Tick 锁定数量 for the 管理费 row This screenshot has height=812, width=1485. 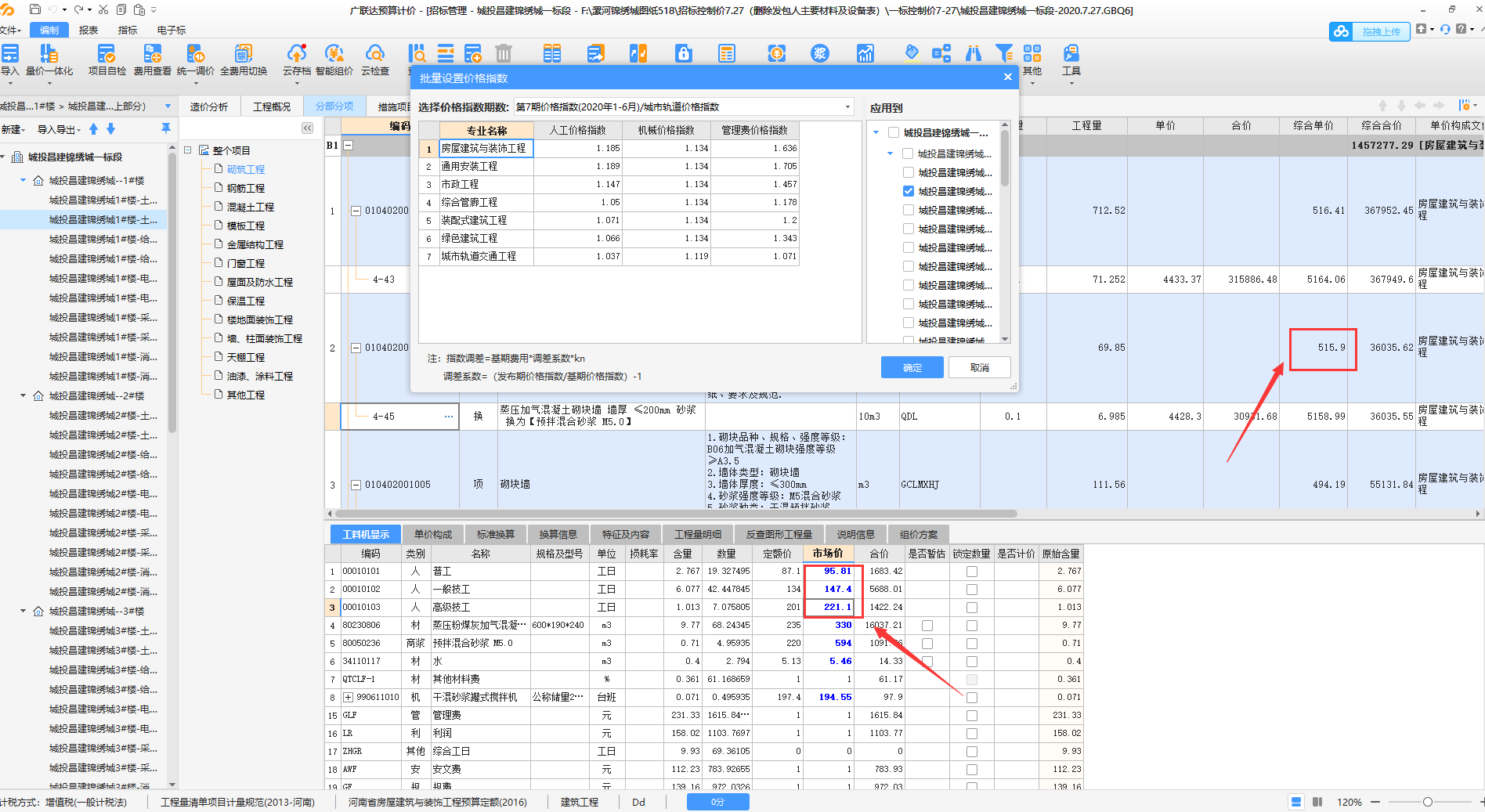(972, 716)
